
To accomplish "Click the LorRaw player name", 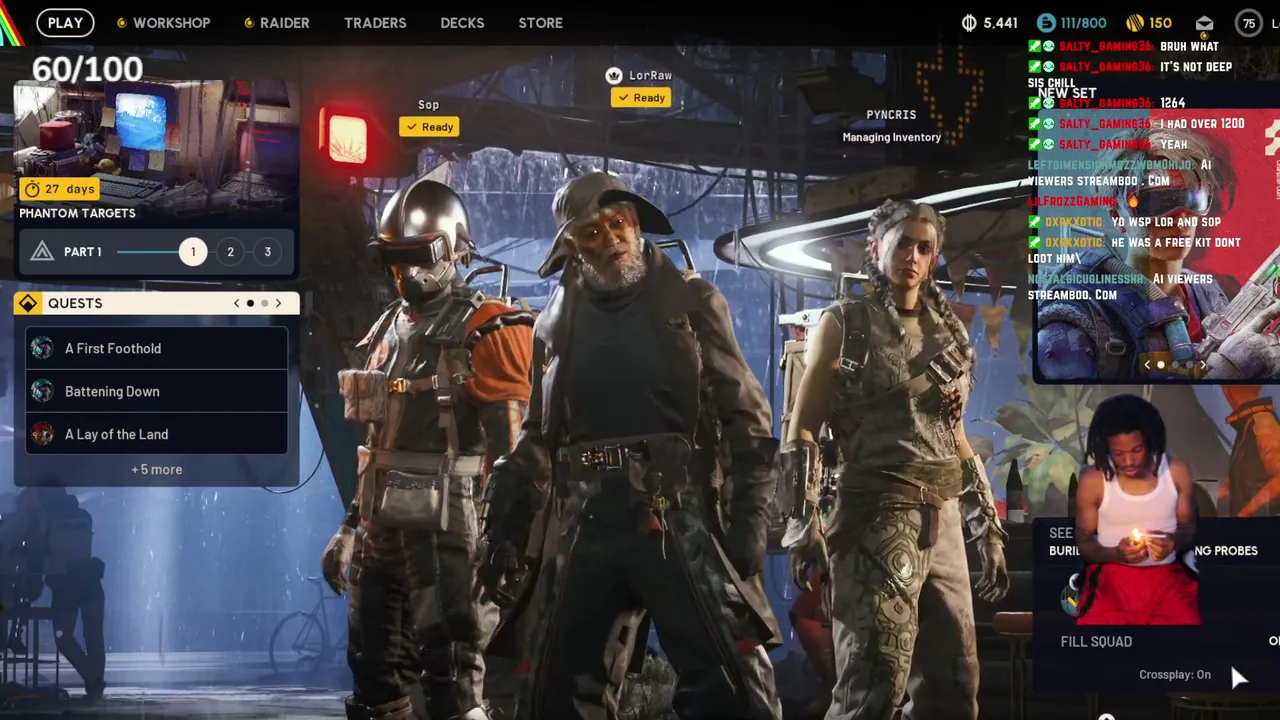I will 650,76.
